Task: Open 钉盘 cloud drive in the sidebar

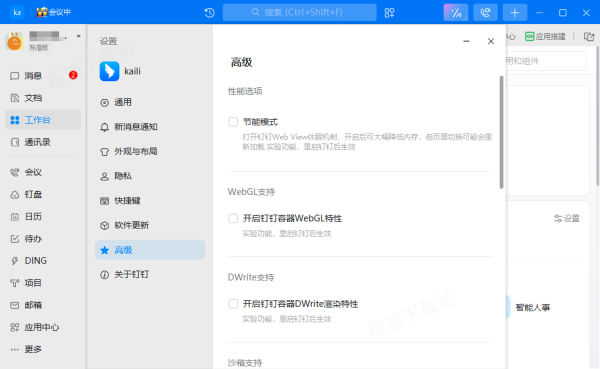Action: pos(43,194)
